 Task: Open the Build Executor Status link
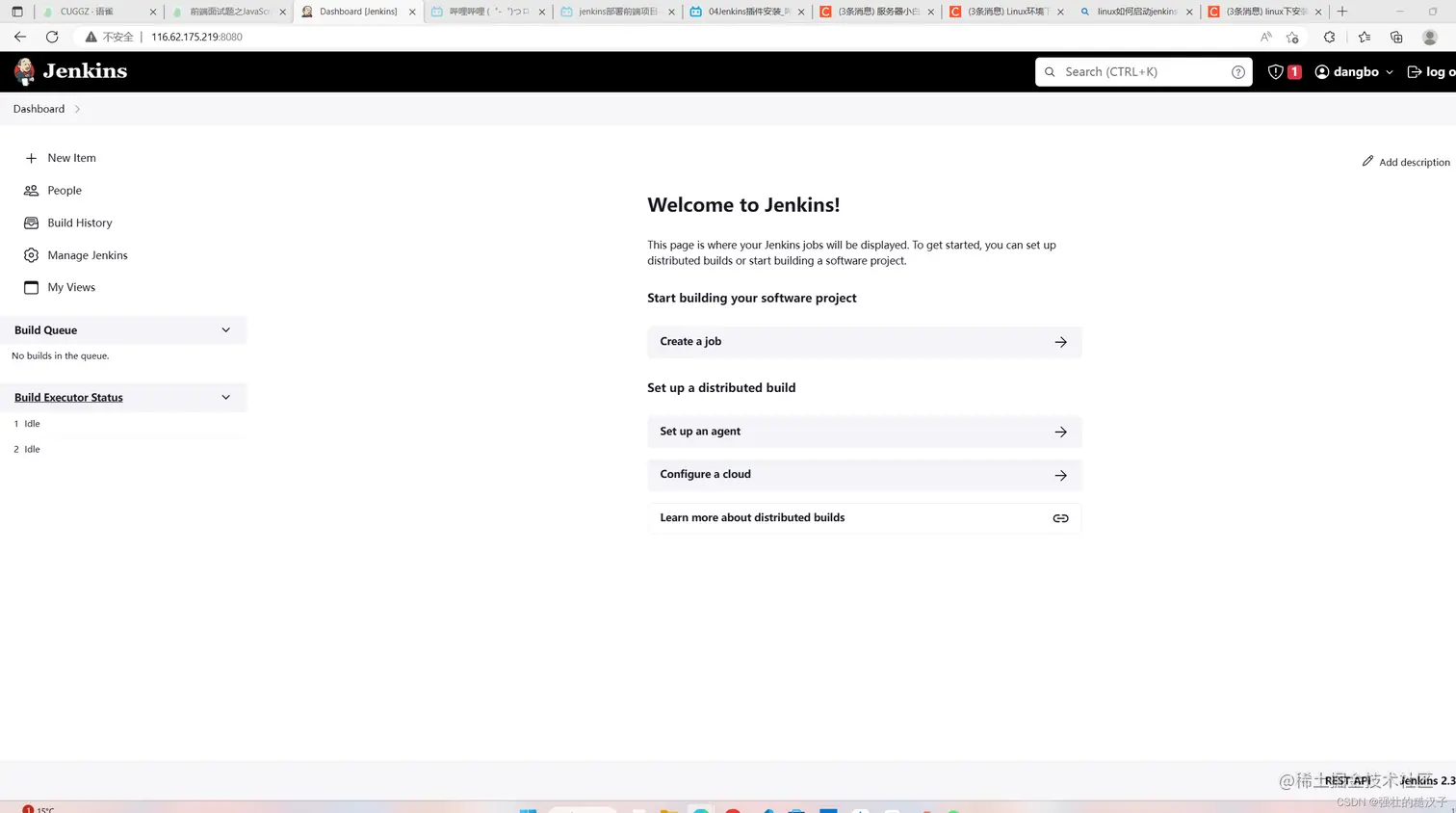(x=68, y=397)
